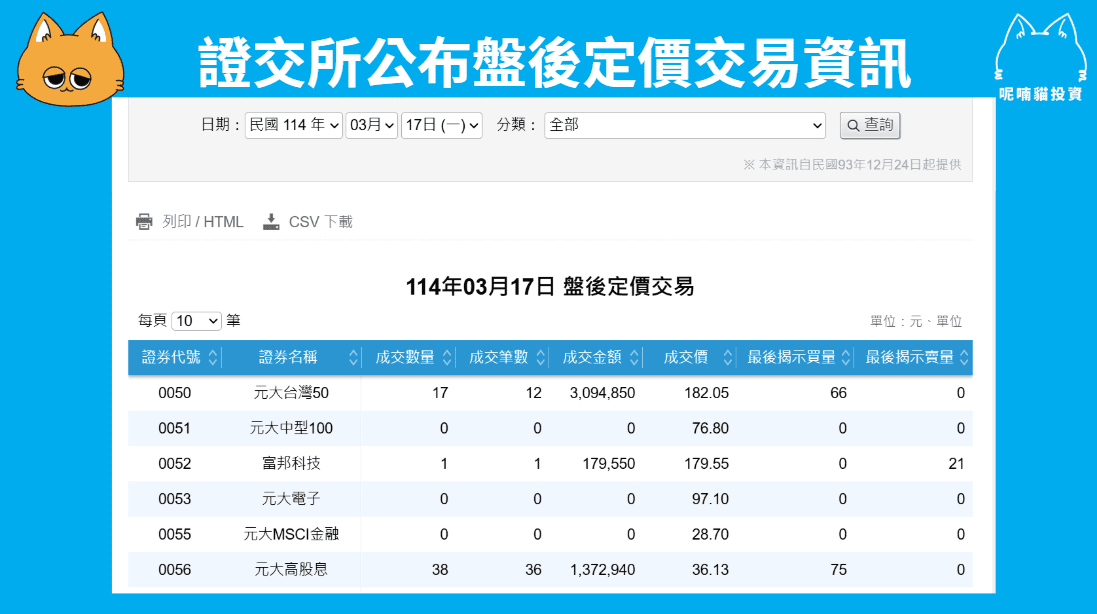Sort by 成交筆數 using its sort arrows
The width and height of the screenshot is (1097, 614).
[x=541, y=357]
